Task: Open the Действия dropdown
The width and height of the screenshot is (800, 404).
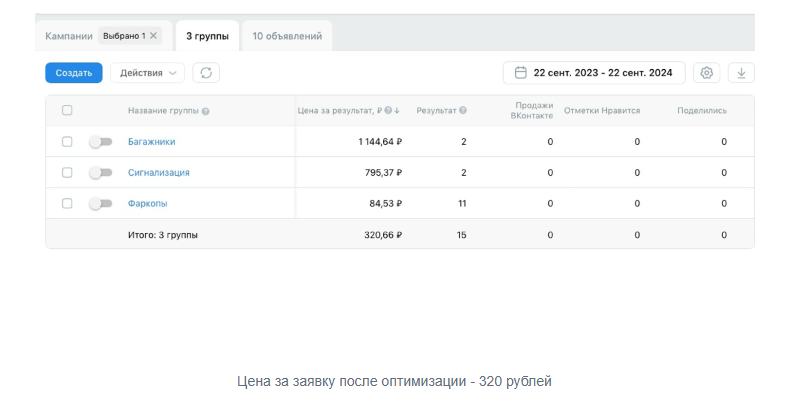Action: [x=147, y=73]
